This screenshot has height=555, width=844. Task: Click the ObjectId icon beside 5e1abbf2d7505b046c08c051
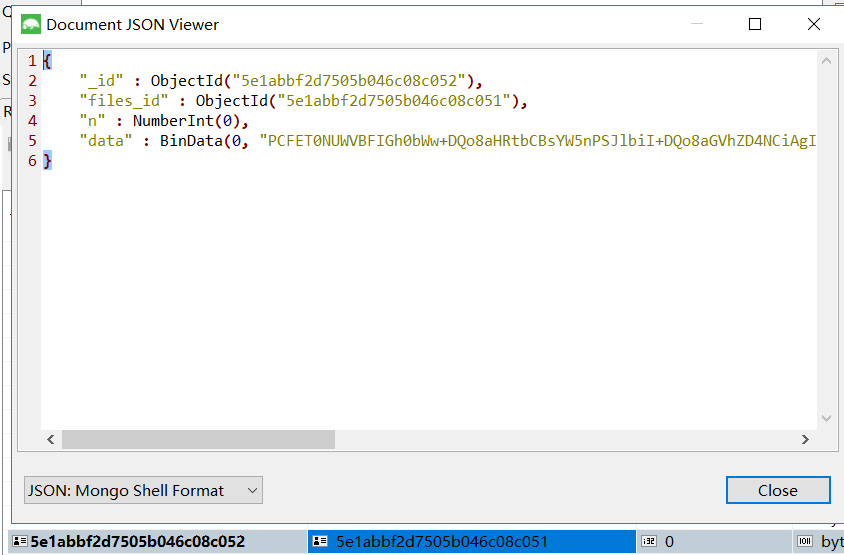pos(320,541)
